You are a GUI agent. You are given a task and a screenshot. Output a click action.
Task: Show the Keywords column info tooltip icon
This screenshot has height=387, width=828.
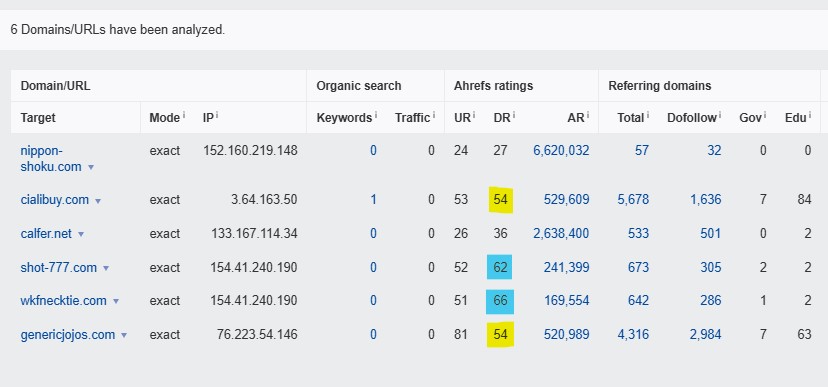click(375, 114)
